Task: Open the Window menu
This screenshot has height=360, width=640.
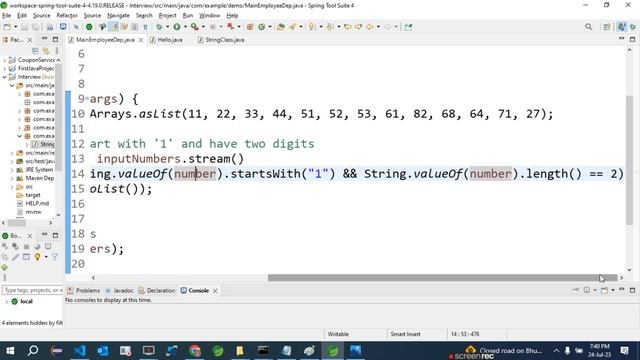Action: 209,16
